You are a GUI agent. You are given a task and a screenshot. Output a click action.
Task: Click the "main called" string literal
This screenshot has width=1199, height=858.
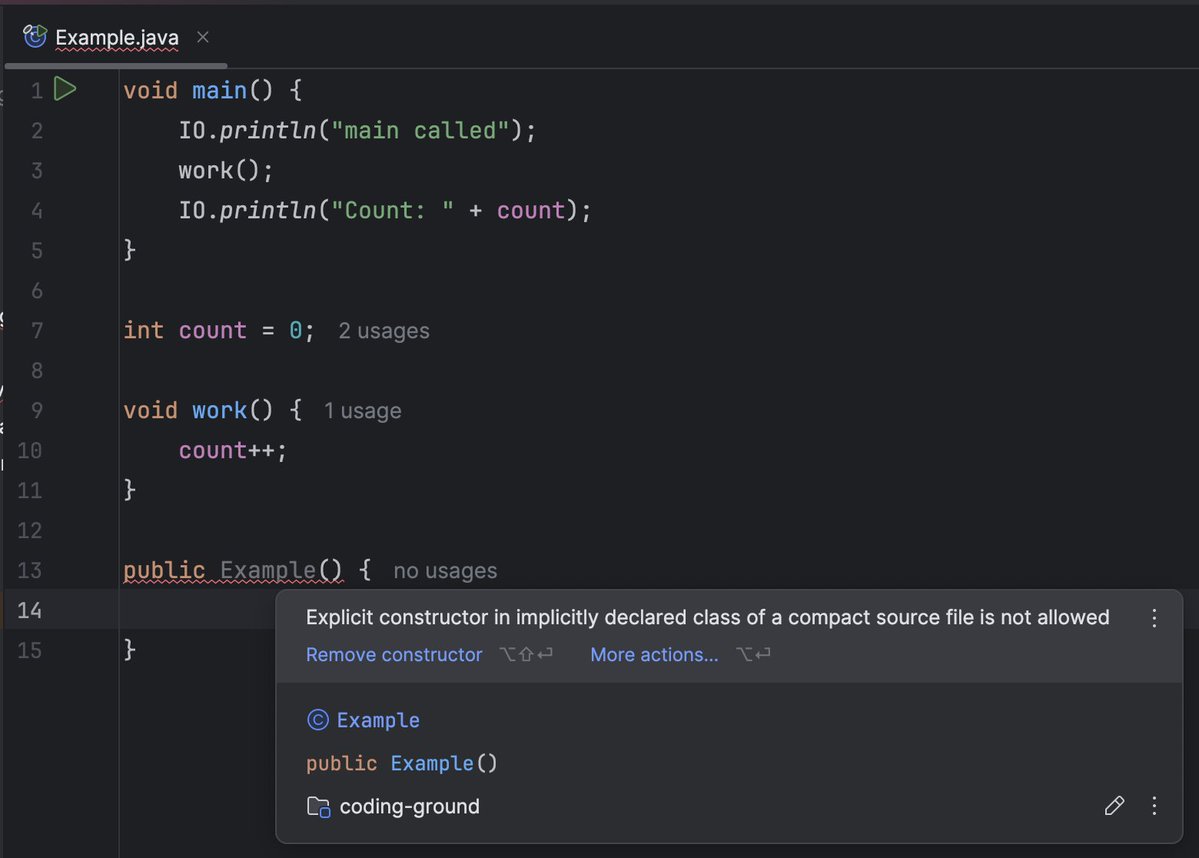420,130
